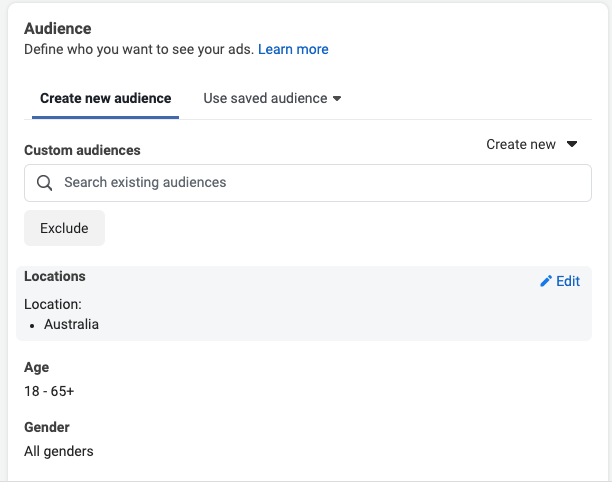The image size is (612, 482).
Task: Click the All genders value
Action: click(x=59, y=451)
